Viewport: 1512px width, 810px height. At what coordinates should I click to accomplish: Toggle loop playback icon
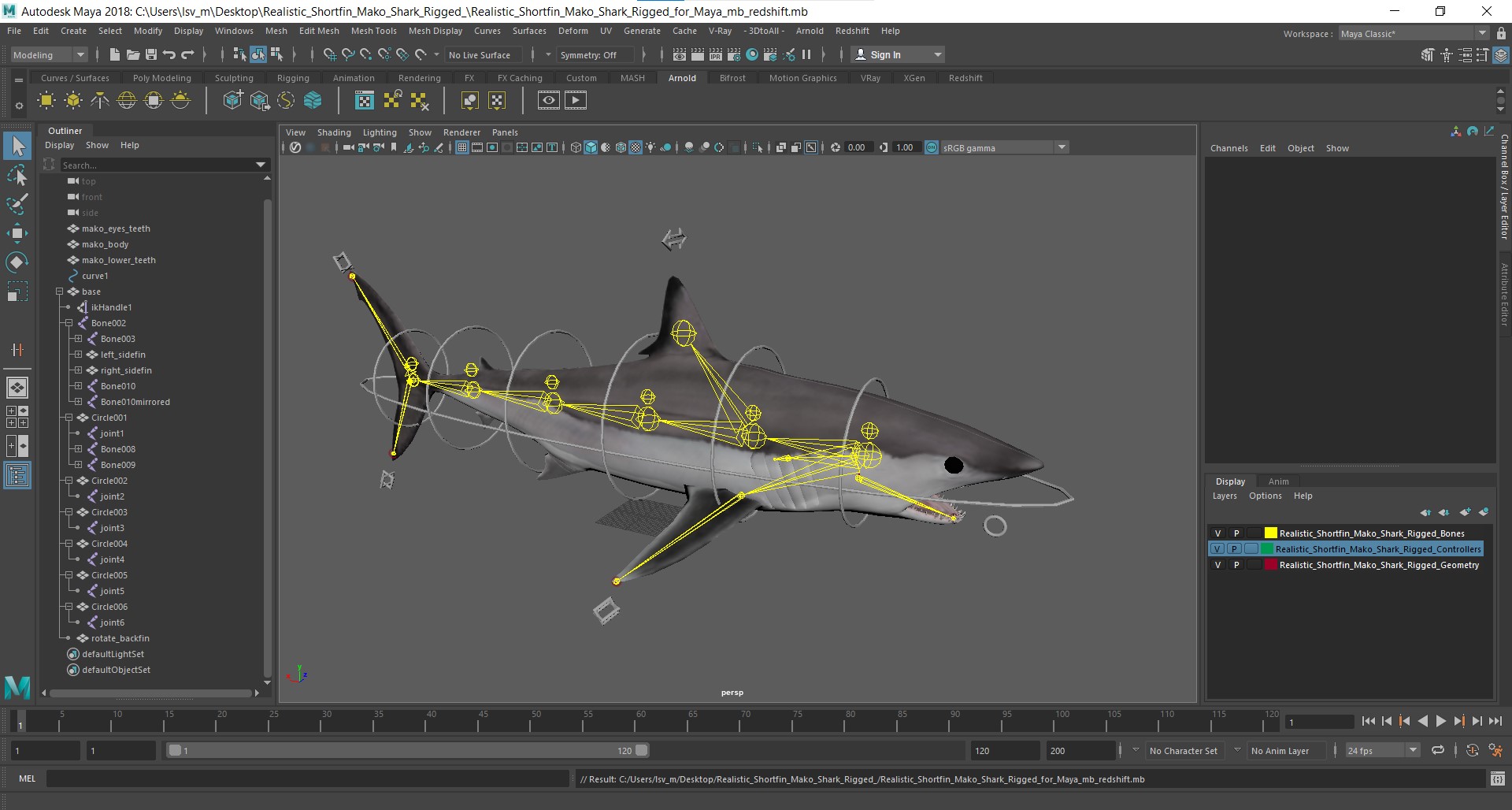(1438, 751)
